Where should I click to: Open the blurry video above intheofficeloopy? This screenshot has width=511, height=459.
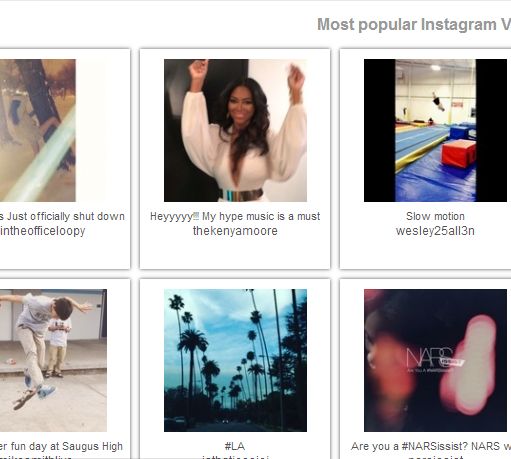(x=38, y=130)
